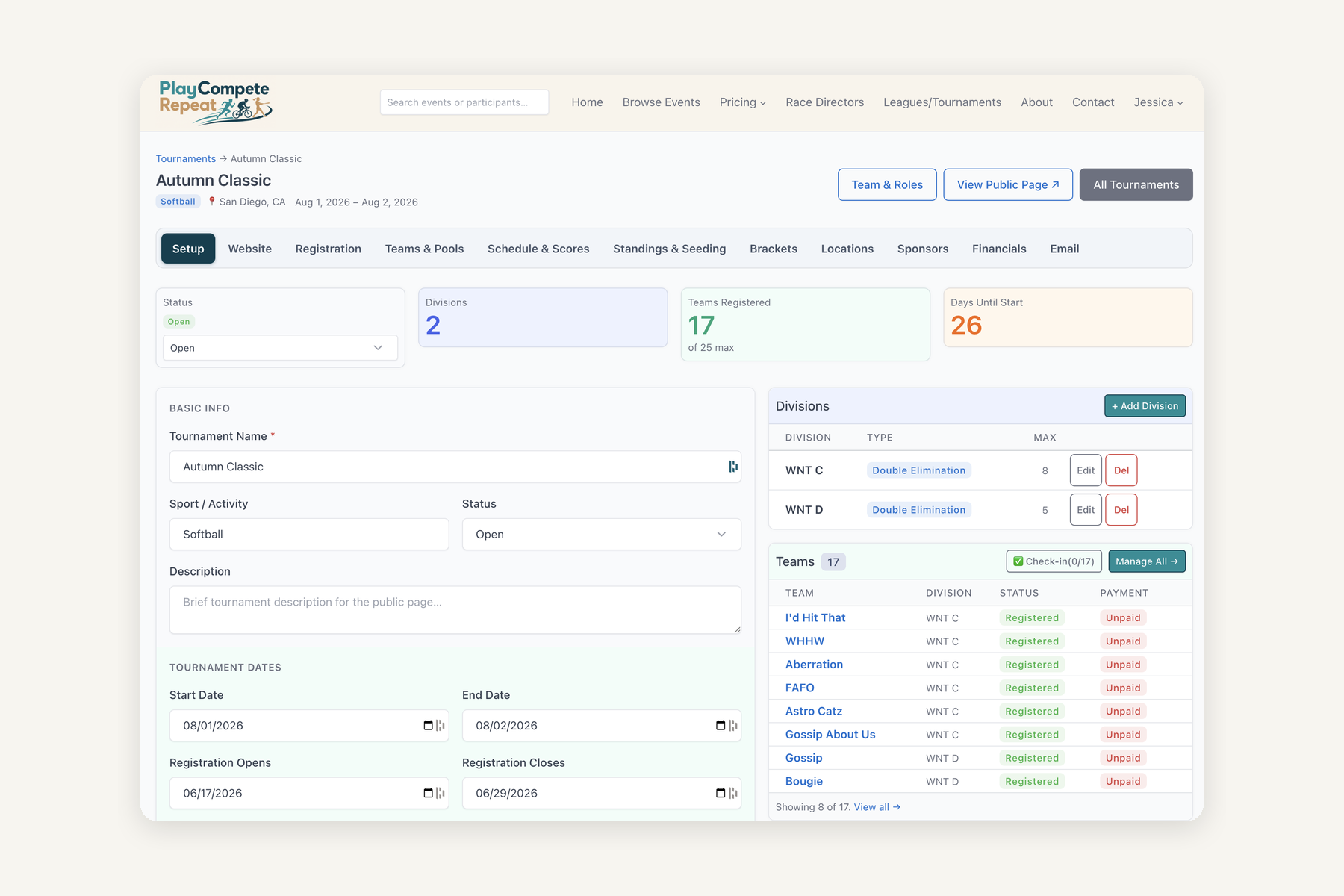Open the Status dropdown in Basic Info
Viewport: 1344px width, 896px height.
coord(601,535)
